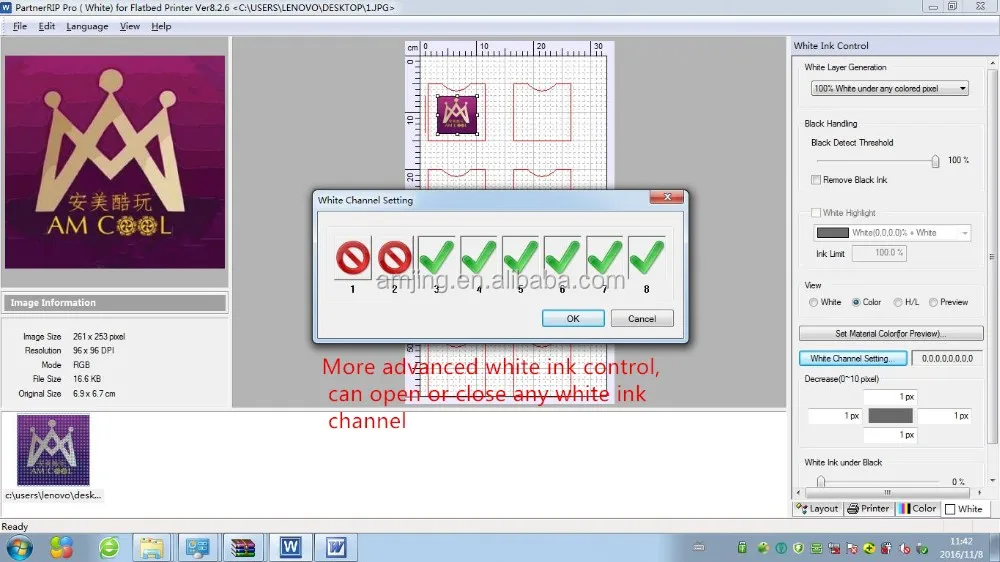The width and height of the screenshot is (1000, 562).
Task: Click right Decrease pixel field
Action: pos(945,416)
